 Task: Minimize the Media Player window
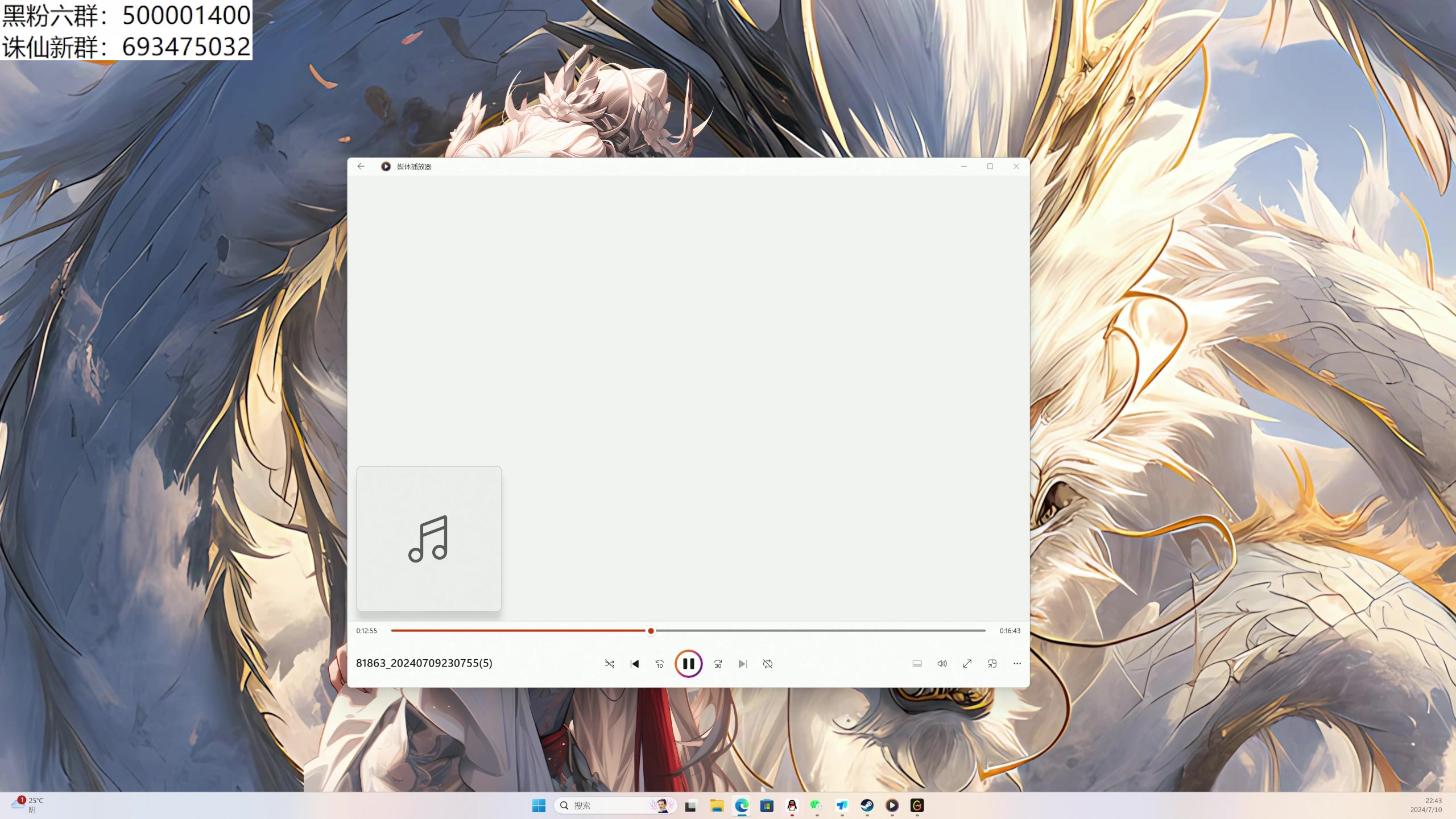(x=964, y=166)
